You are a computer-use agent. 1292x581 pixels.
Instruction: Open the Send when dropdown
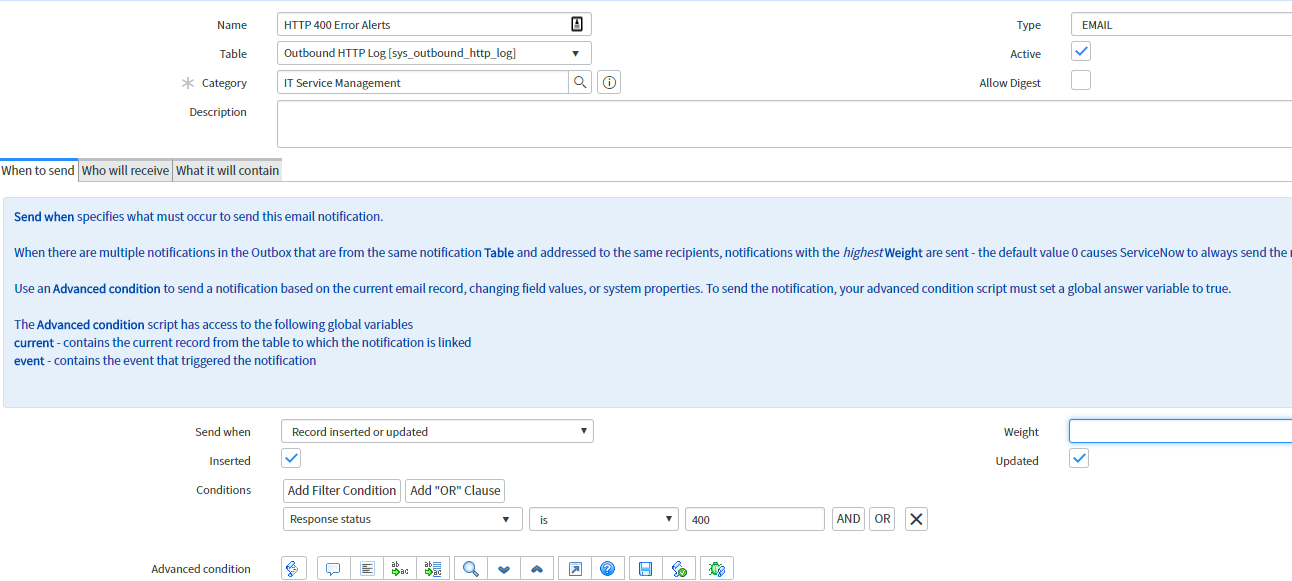point(437,431)
